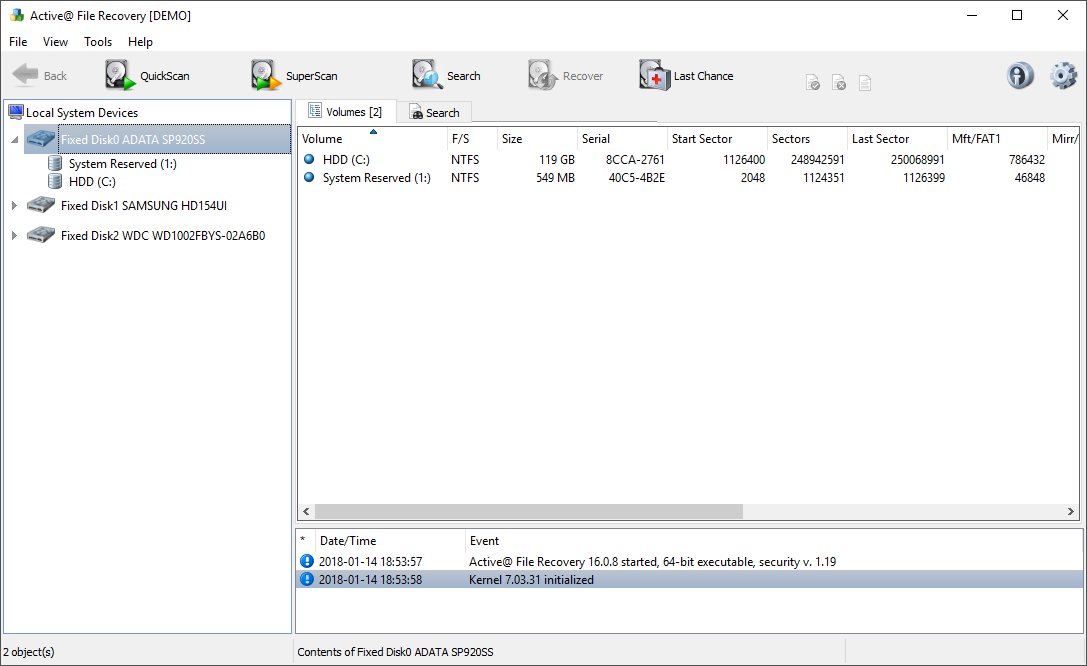Switch to the Search tab
This screenshot has height=666, width=1087.
[x=434, y=112]
